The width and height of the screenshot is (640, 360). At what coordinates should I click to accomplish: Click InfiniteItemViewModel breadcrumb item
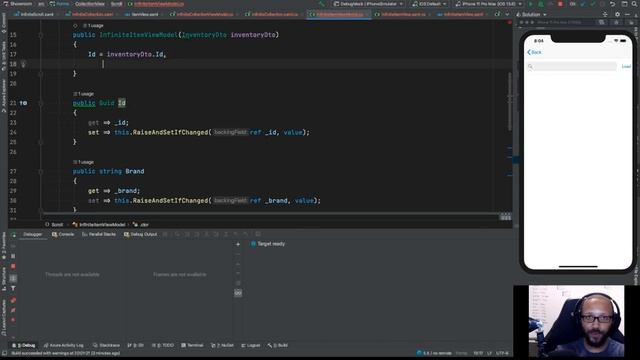click(x=99, y=224)
